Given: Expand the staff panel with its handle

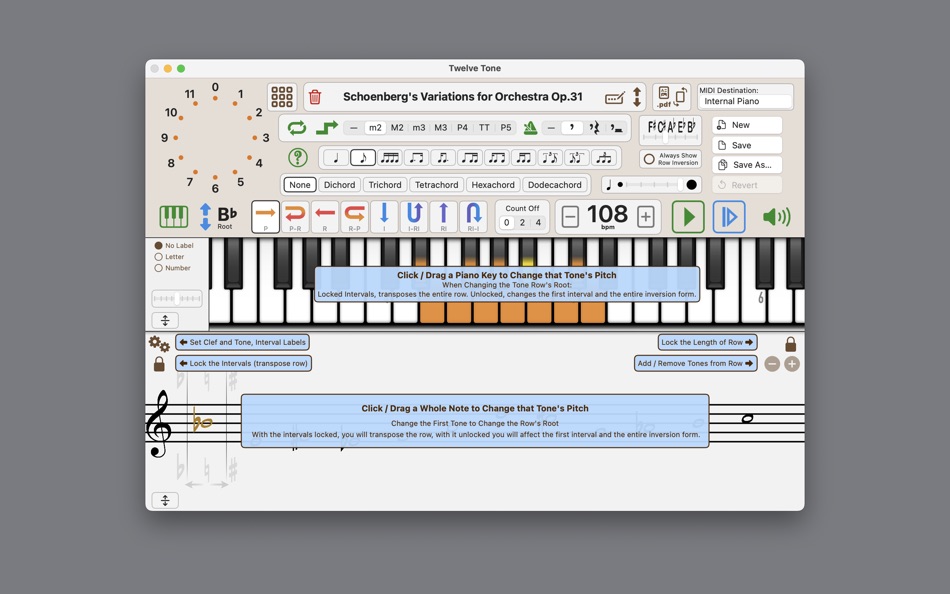Looking at the screenshot, I should click(165, 500).
